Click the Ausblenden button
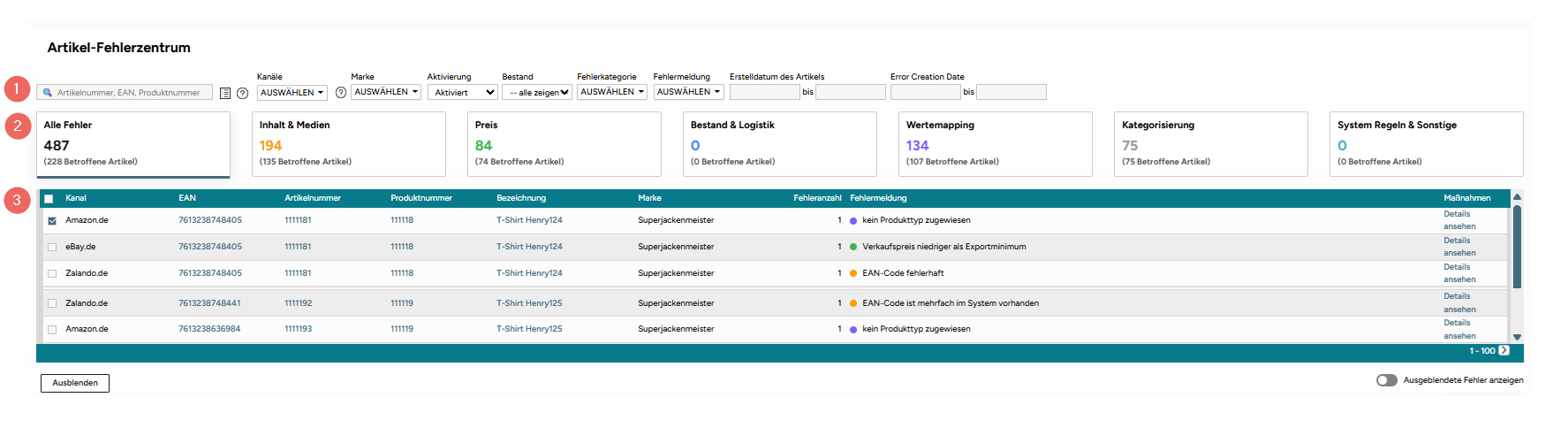 pos(75,383)
